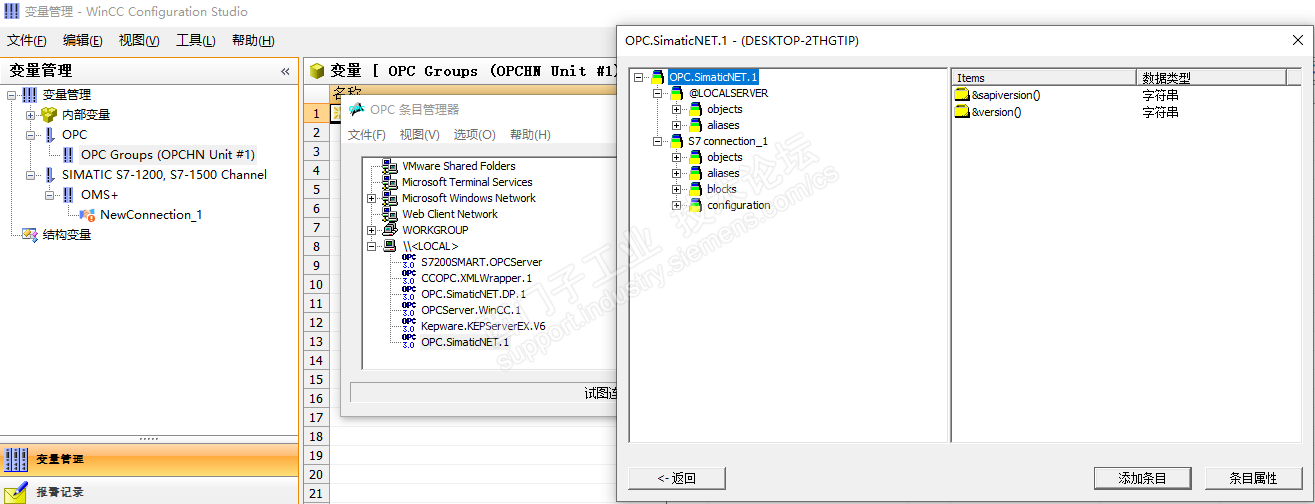Click the S7 connection_1 node icon
This screenshot has width=1315, height=504.
[x=677, y=141]
